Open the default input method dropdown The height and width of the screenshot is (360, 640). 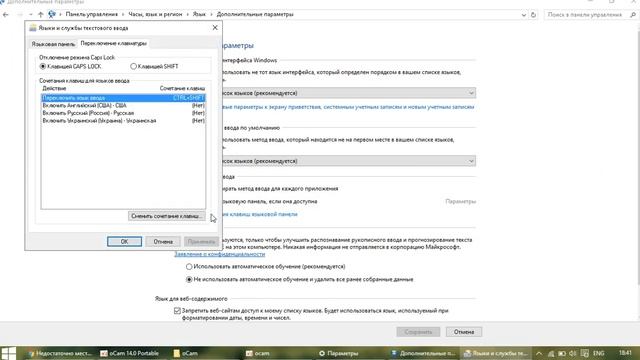[x=349, y=161]
